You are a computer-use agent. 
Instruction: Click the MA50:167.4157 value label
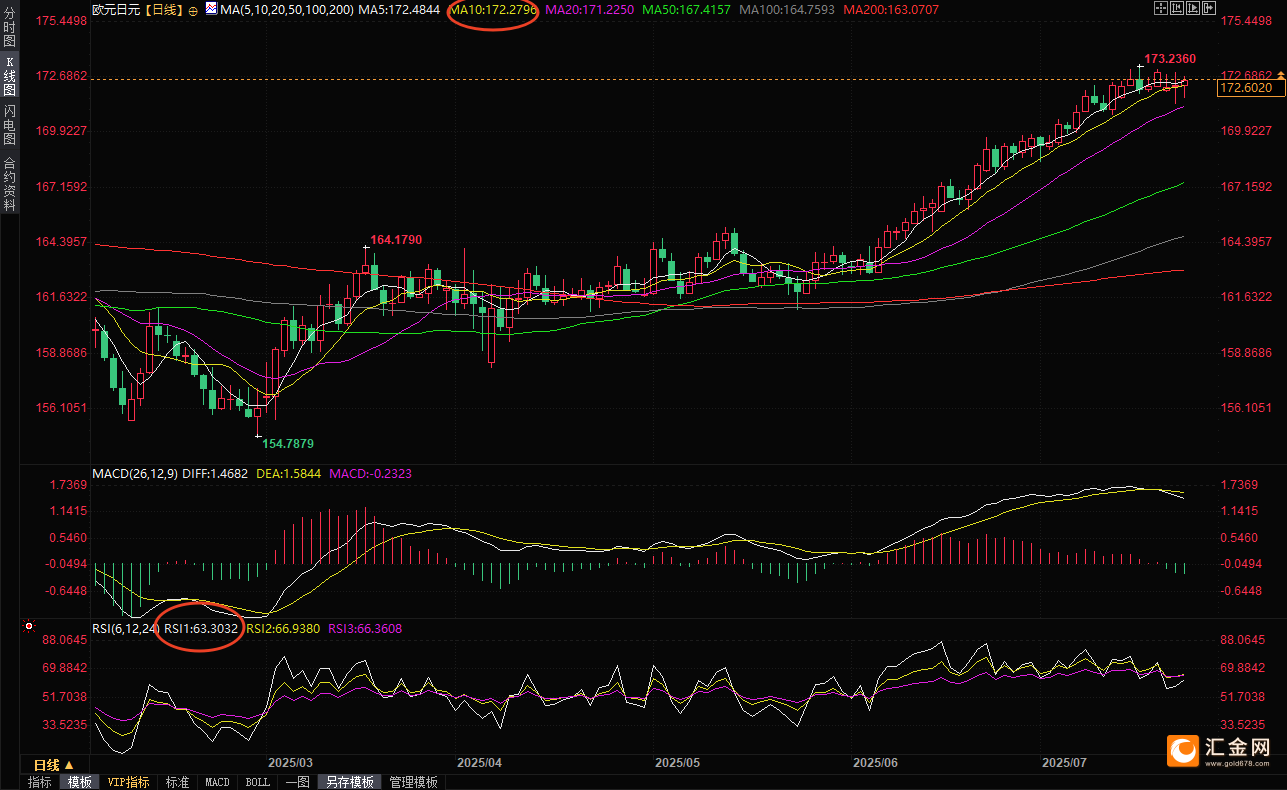pyautogui.click(x=687, y=9)
